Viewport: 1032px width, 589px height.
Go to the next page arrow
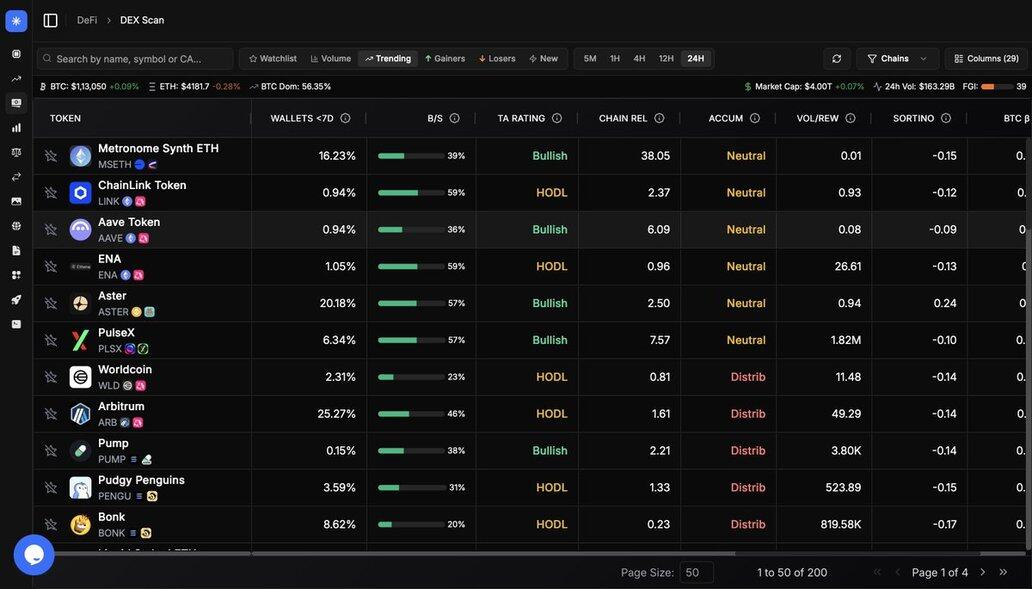983,572
